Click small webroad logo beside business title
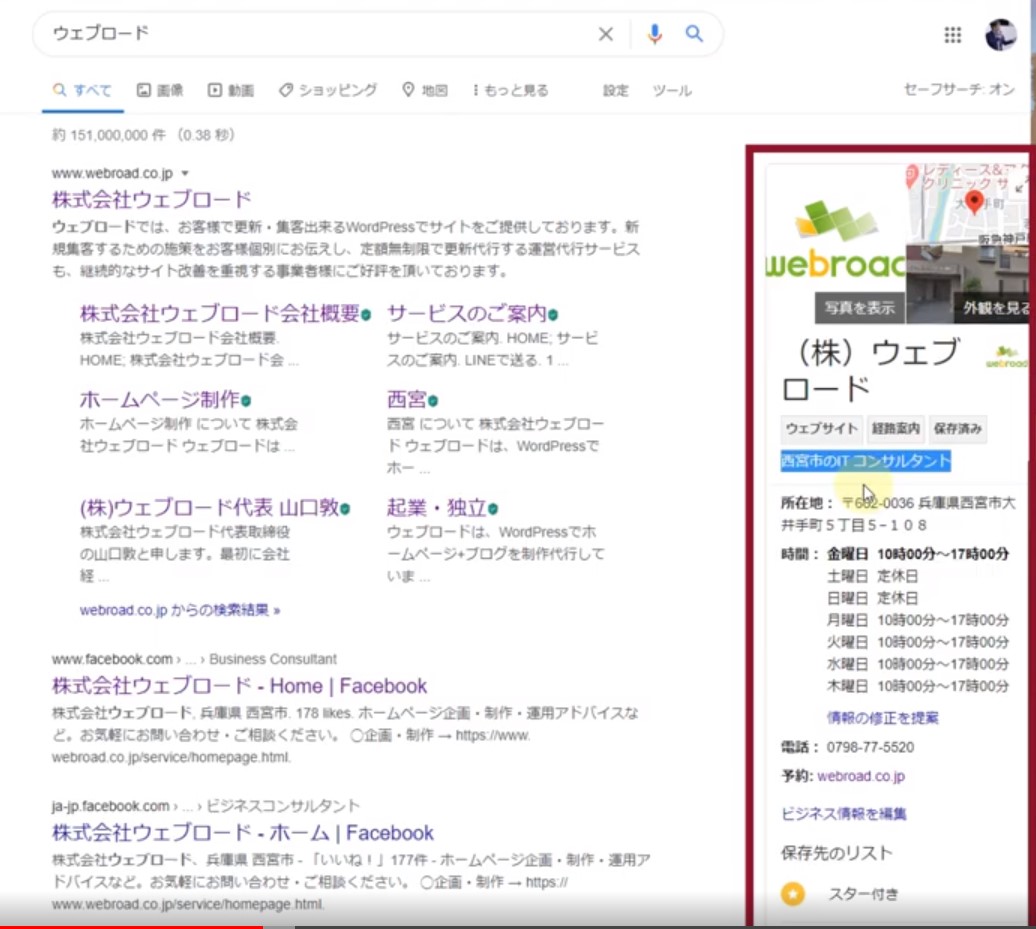 pyautogui.click(x=1006, y=356)
